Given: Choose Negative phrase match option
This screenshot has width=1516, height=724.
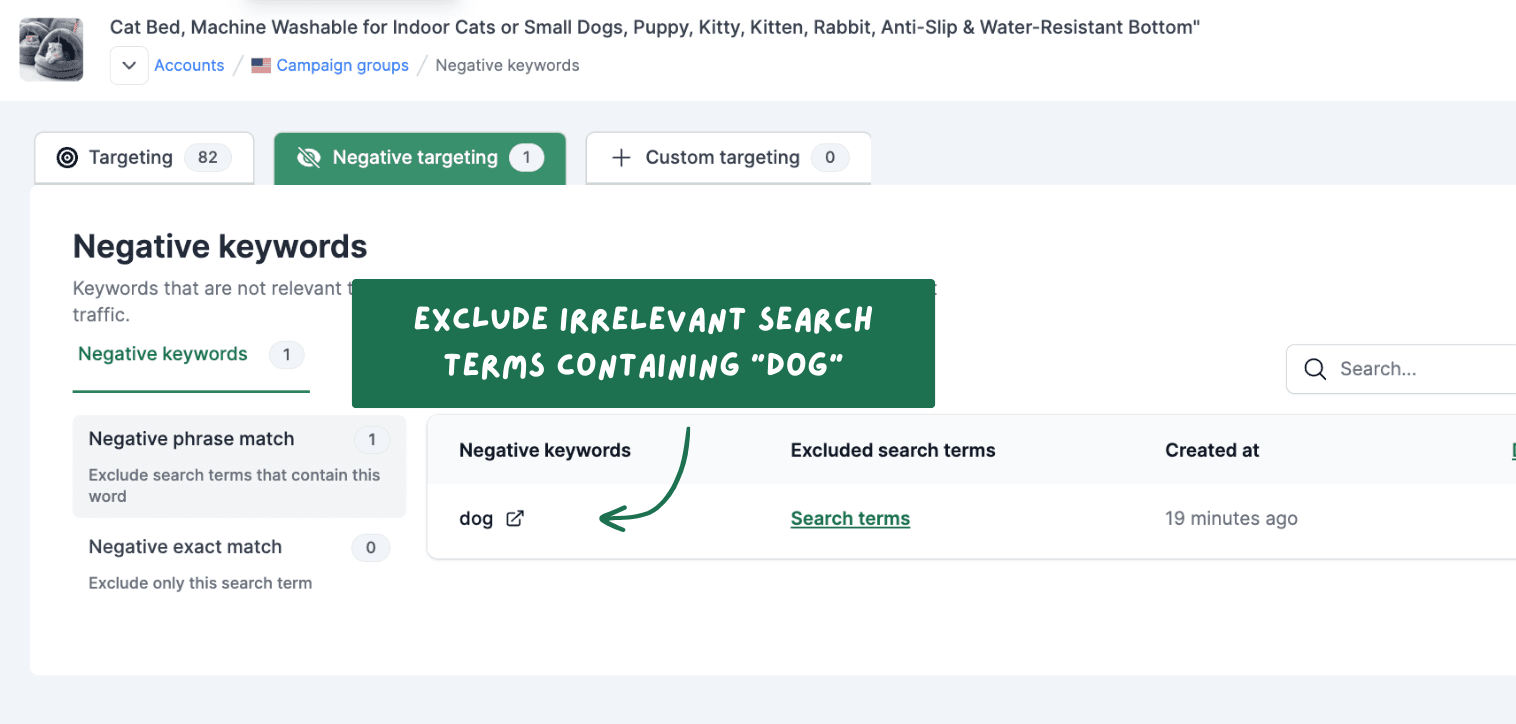Looking at the screenshot, I should [239, 466].
